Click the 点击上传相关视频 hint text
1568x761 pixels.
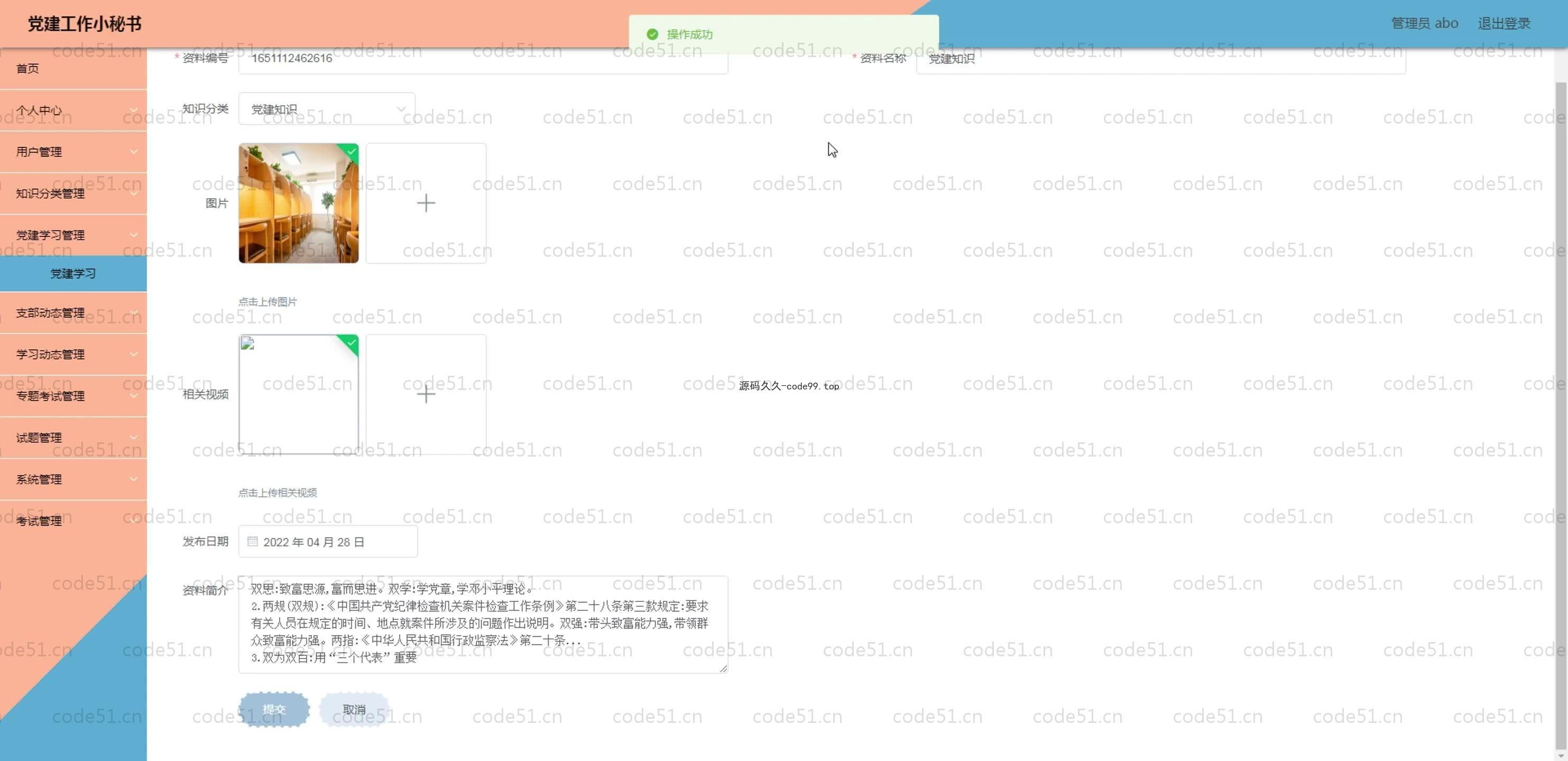click(x=278, y=493)
